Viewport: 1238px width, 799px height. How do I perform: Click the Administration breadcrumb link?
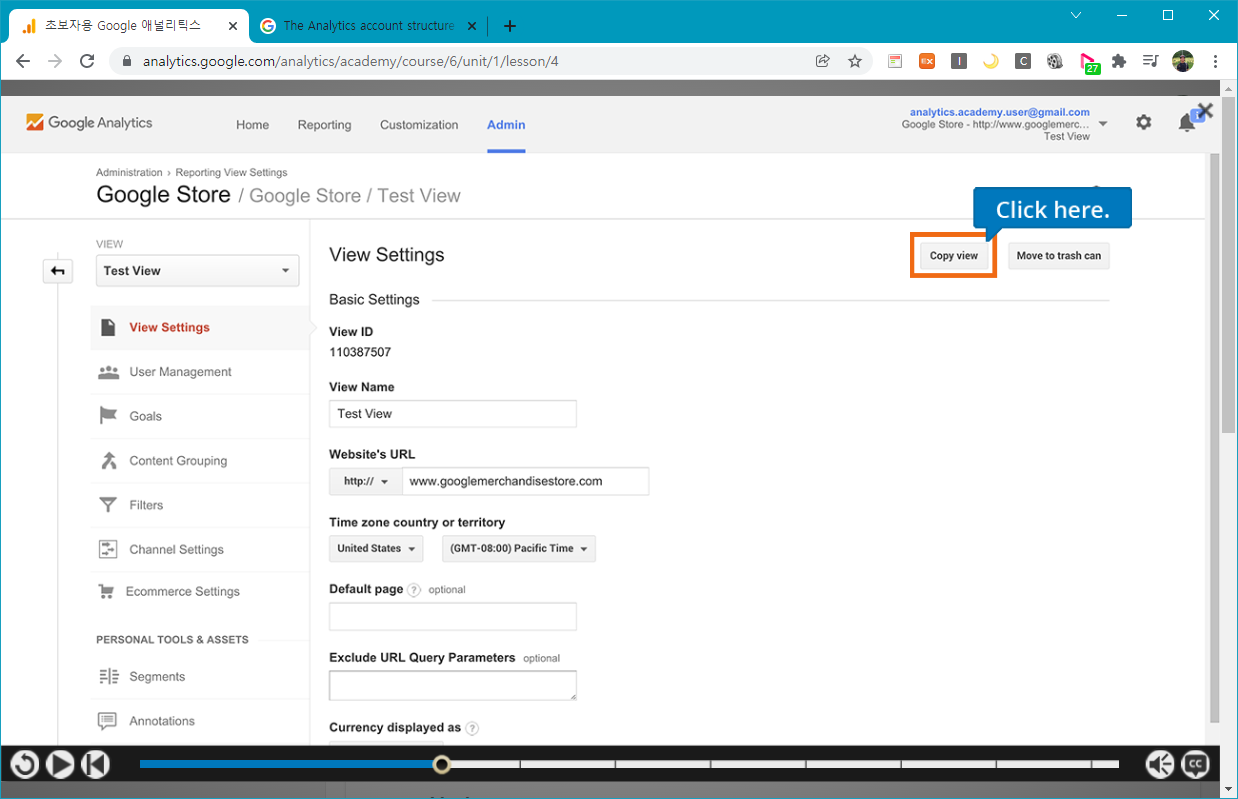point(129,173)
